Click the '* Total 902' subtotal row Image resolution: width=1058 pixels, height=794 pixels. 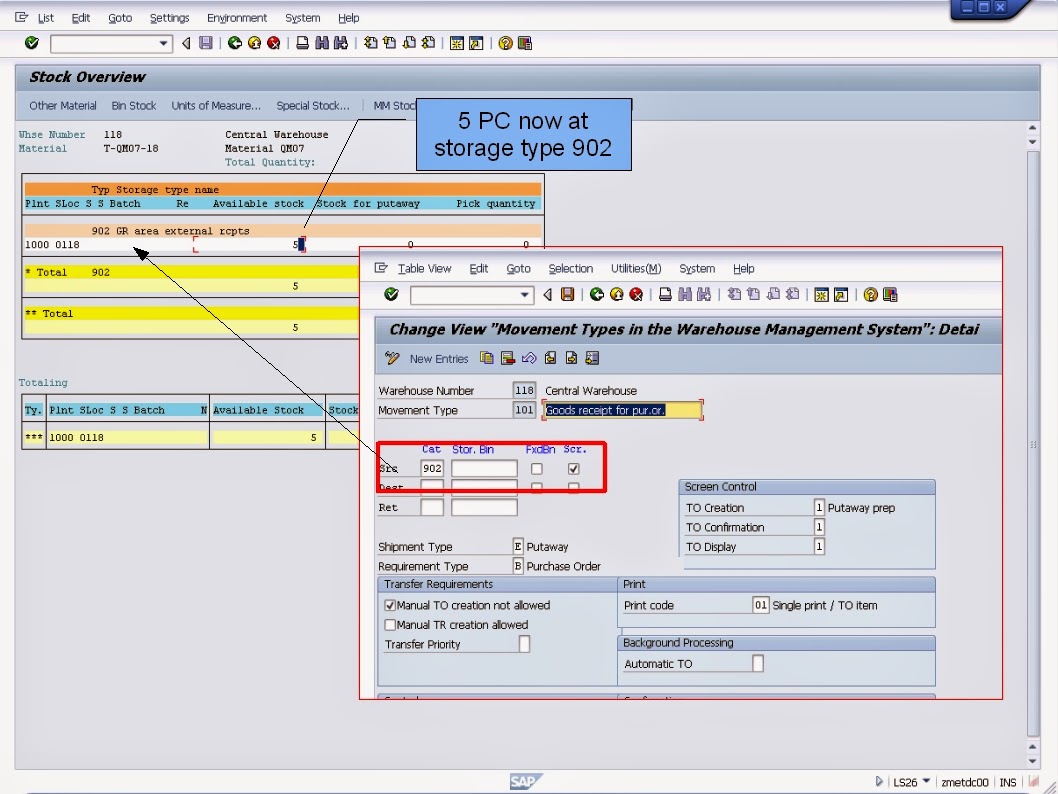191,272
